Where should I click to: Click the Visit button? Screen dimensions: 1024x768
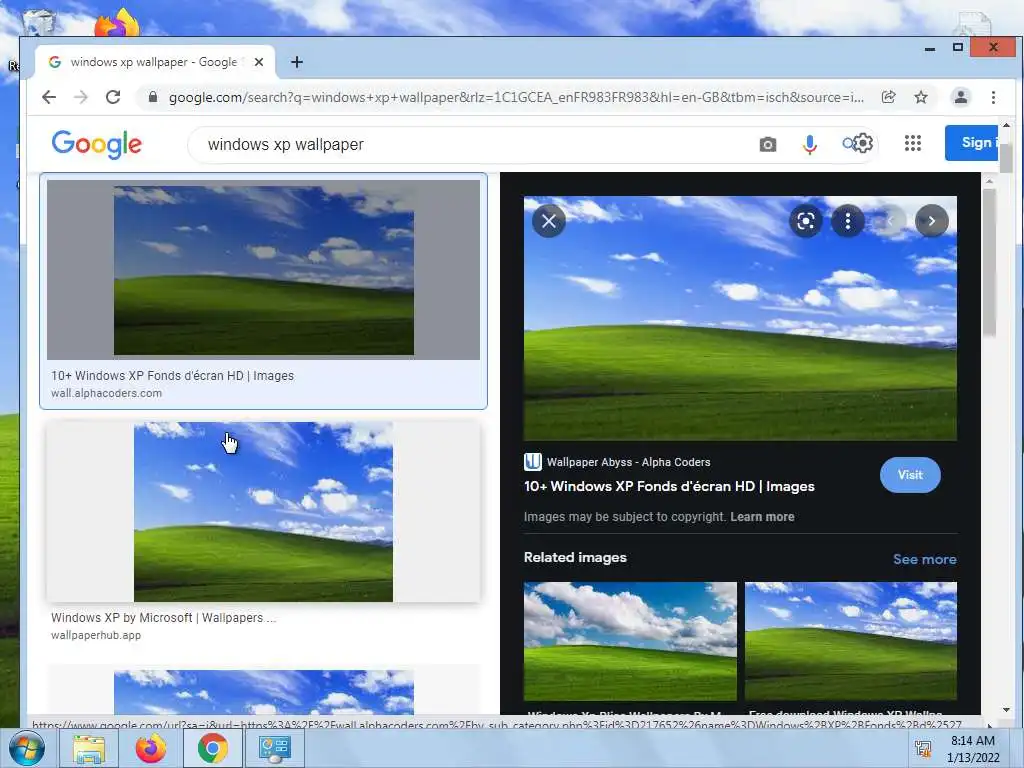[910, 475]
